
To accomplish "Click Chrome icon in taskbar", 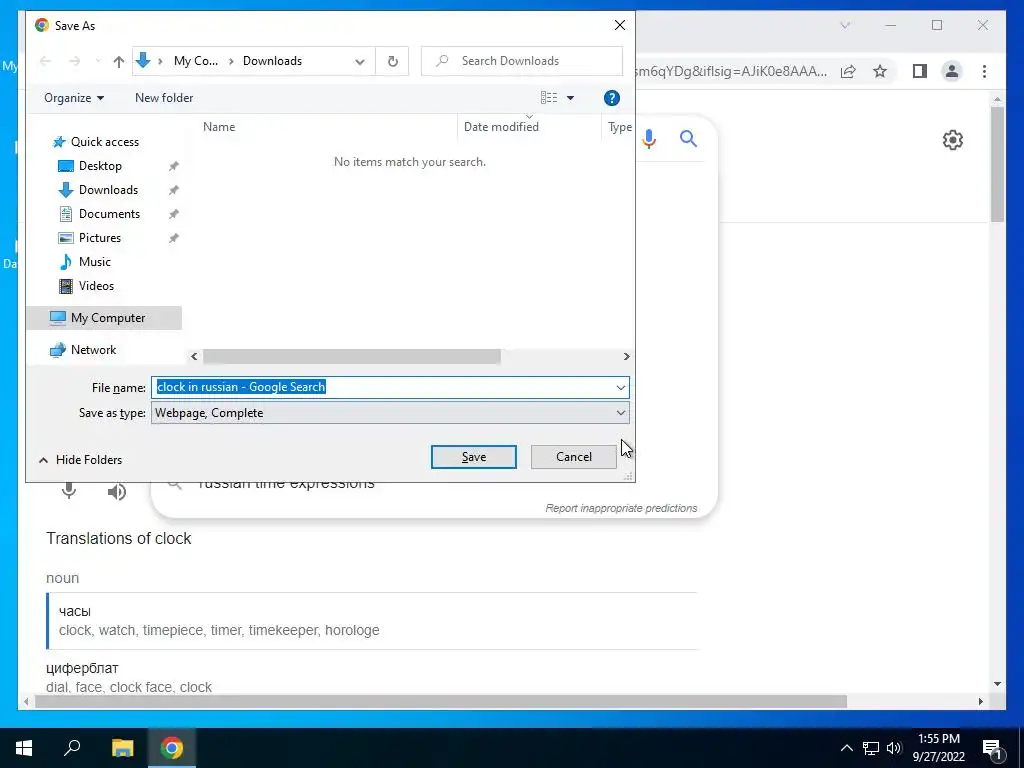I will click(x=172, y=748).
